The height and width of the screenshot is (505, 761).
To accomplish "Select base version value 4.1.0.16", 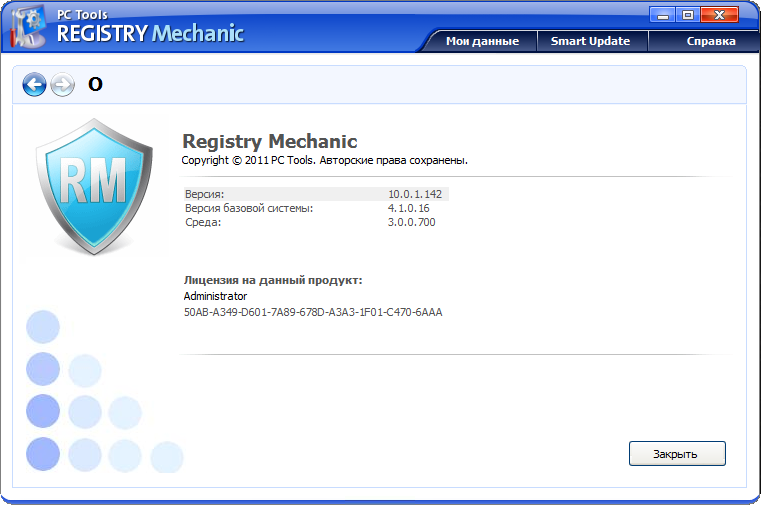I will [x=409, y=209].
